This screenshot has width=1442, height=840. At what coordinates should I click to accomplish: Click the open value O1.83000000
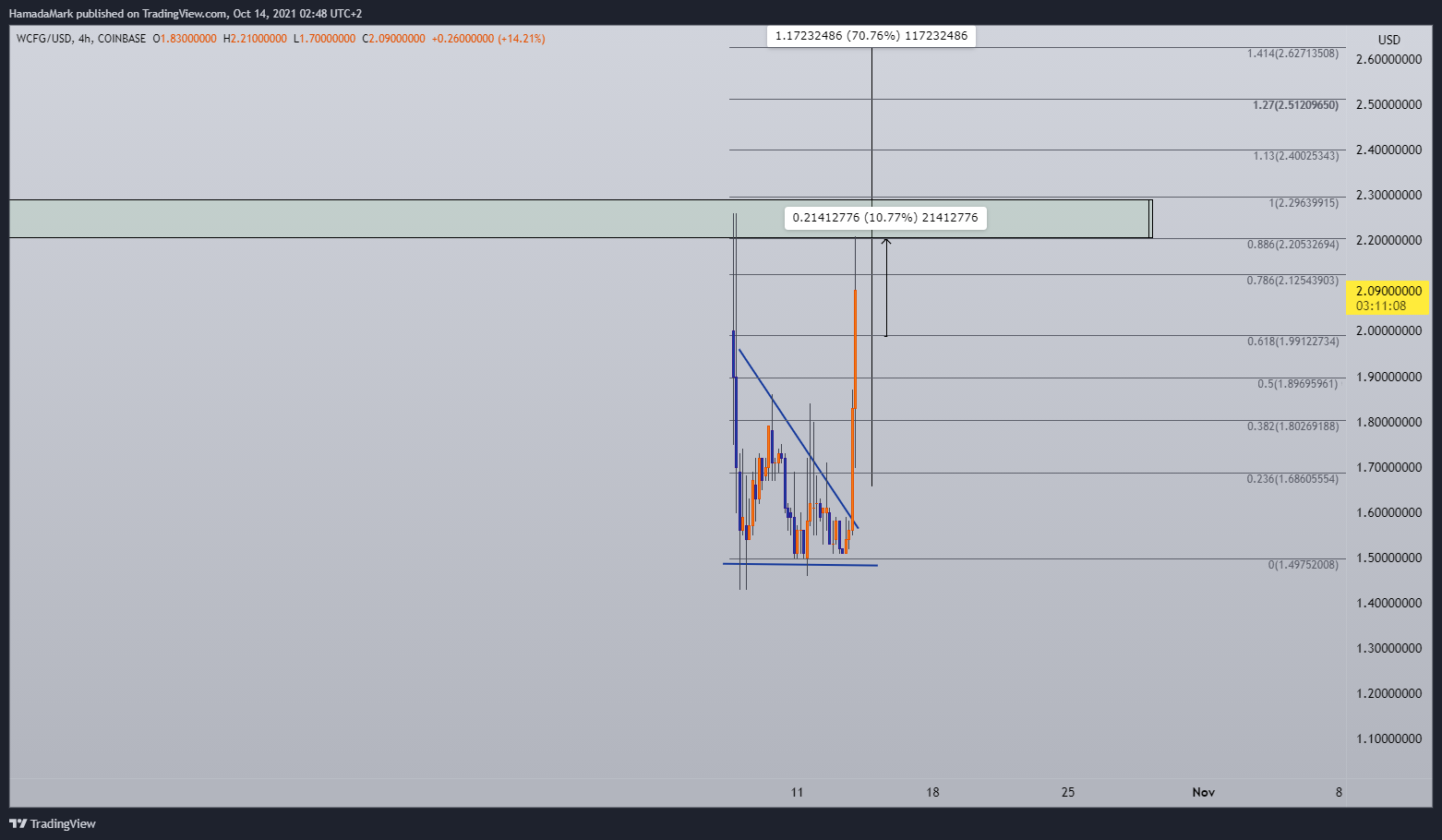tap(185, 39)
